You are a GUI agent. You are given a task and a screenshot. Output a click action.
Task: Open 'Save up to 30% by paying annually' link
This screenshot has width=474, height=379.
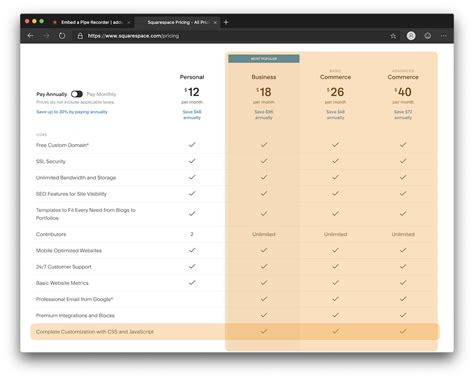pyautogui.click(x=72, y=112)
